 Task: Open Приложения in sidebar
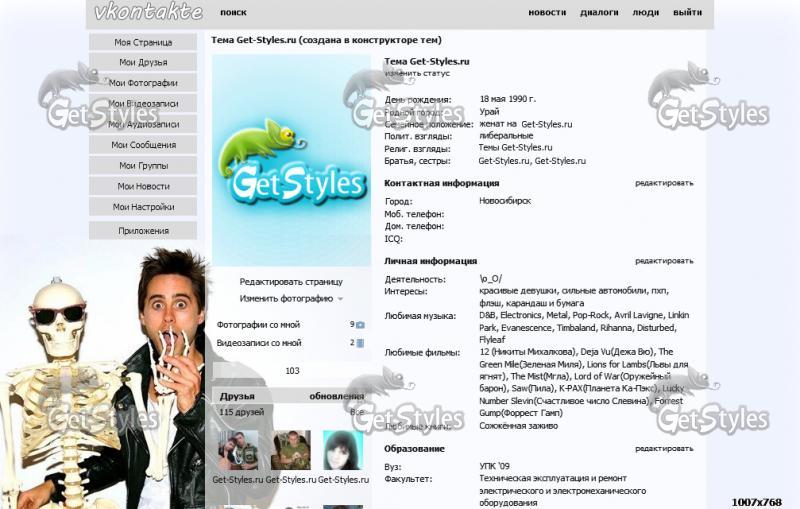[x=143, y=231]
